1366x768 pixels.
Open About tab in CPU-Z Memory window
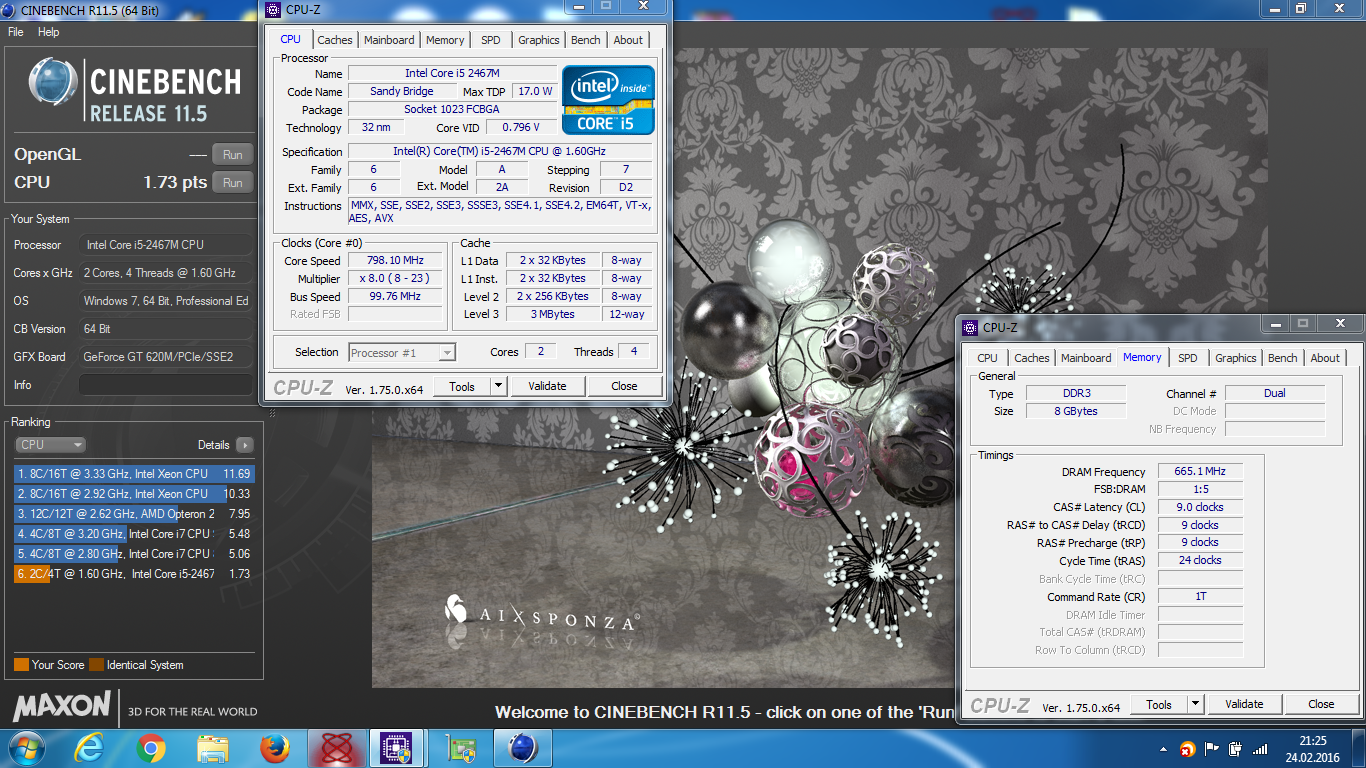(x=1325, y=358)
